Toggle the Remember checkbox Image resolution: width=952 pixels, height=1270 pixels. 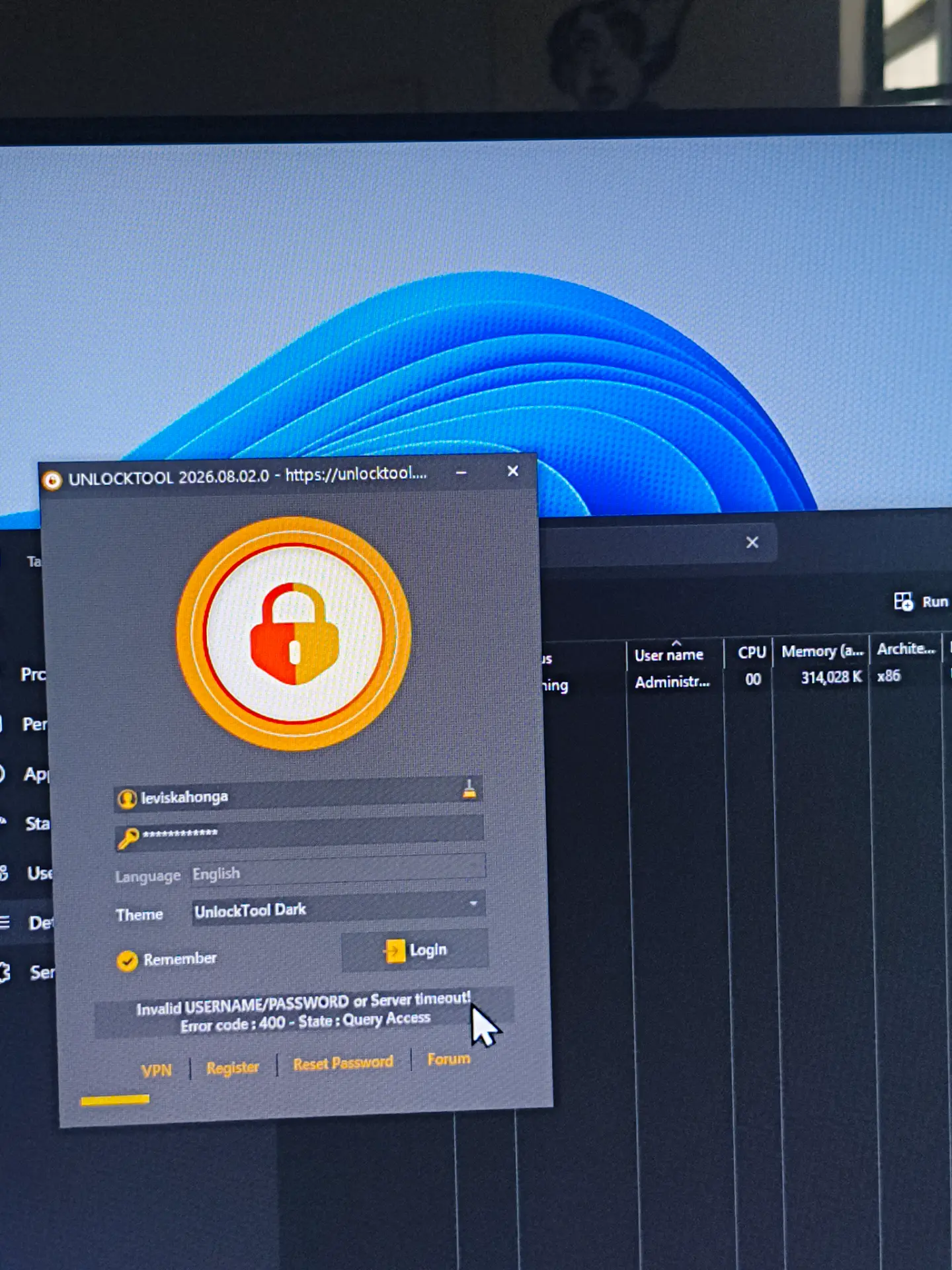coord(127,960)
